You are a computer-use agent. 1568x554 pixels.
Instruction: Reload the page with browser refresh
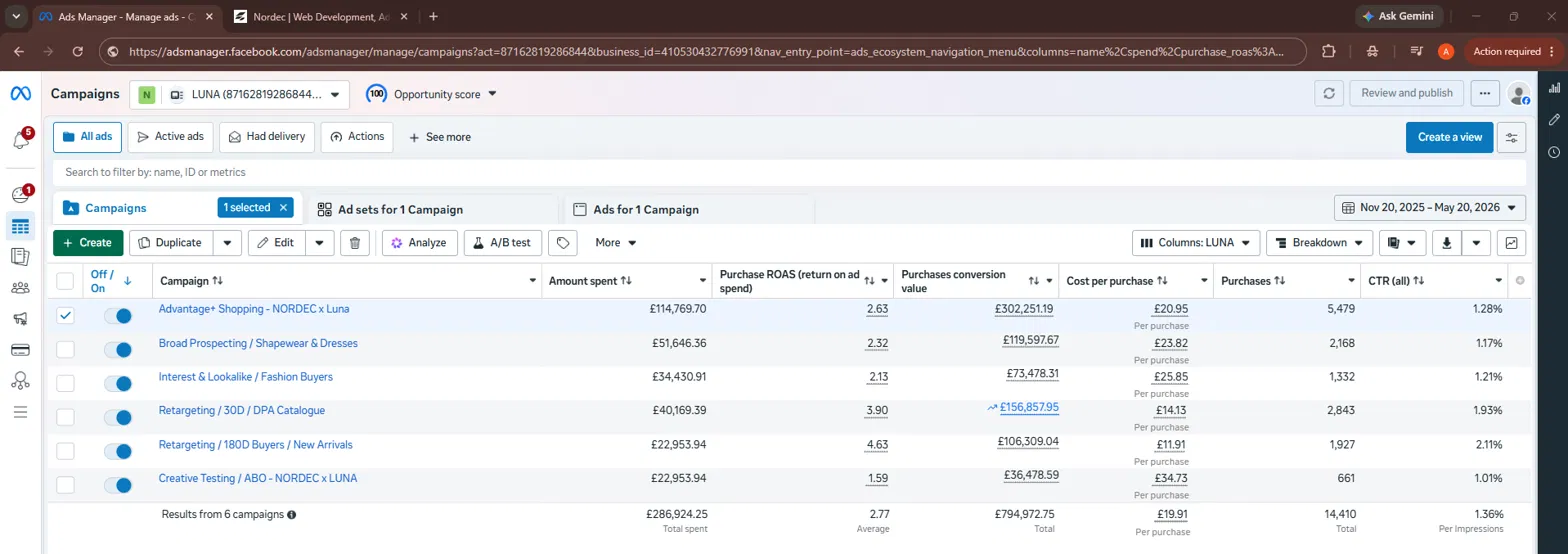(x=77, y=51)
